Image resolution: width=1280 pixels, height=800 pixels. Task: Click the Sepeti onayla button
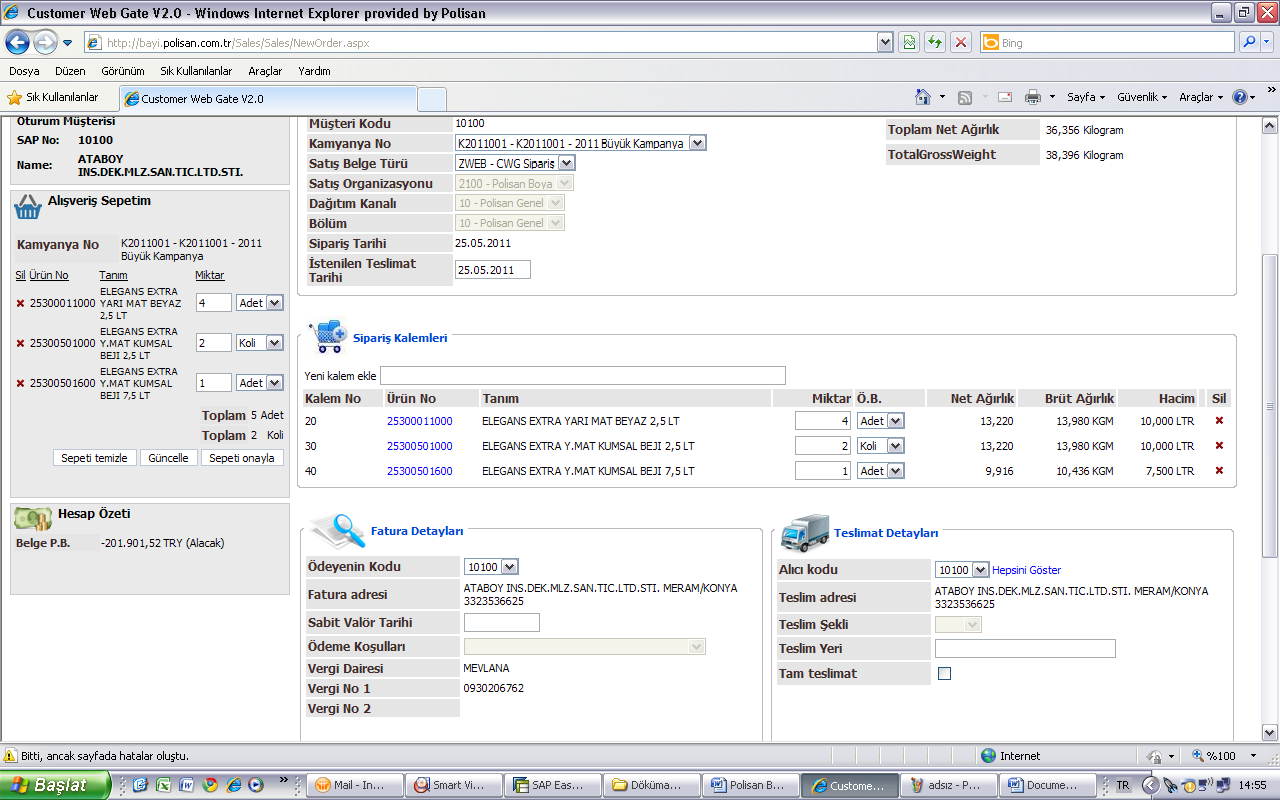(x=242, y=458)
